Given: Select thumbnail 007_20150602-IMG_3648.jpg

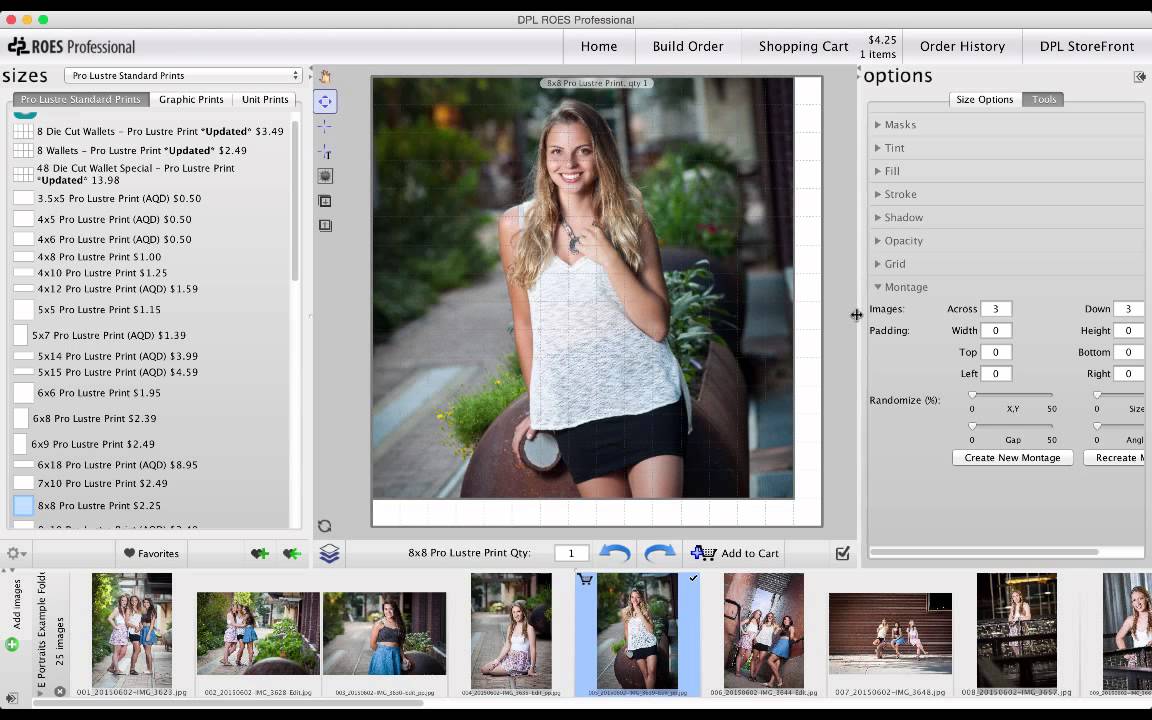Looking at the screenshot, I should pos(890,633).
